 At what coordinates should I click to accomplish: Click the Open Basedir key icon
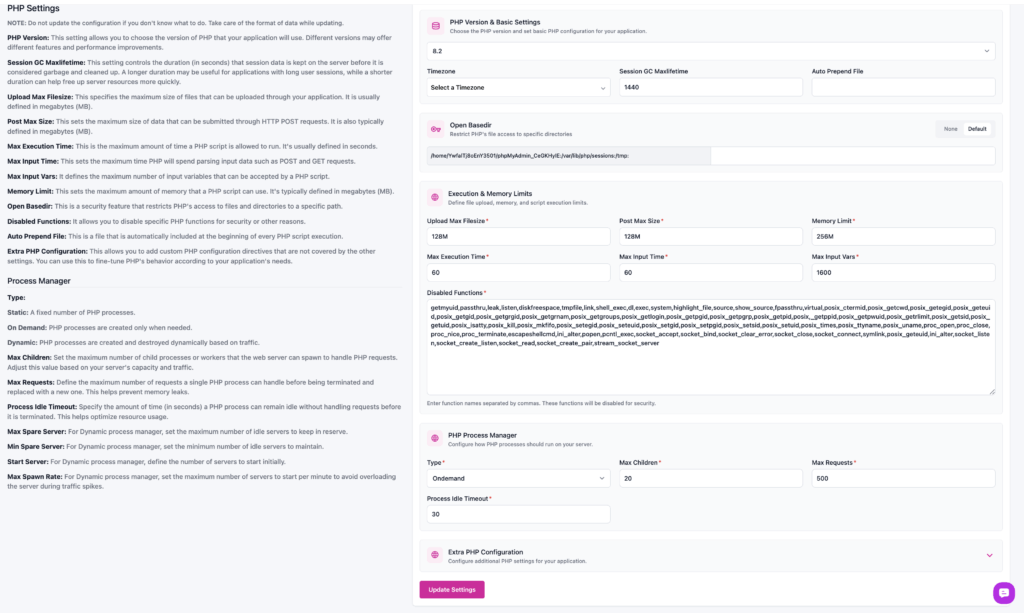tap(435, 129)
